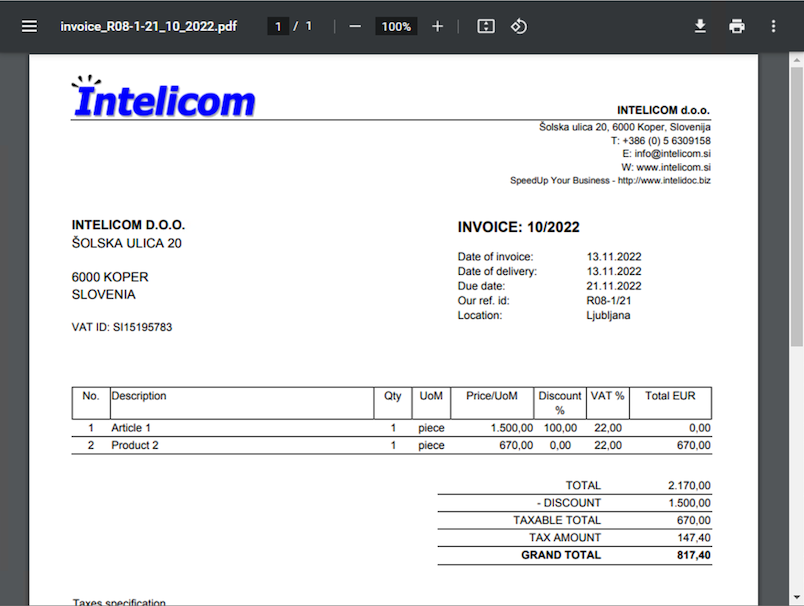The width and height of the screenshot is (804, 606).
Task: Click the Date of delivery label
Action: coord(497,271)
